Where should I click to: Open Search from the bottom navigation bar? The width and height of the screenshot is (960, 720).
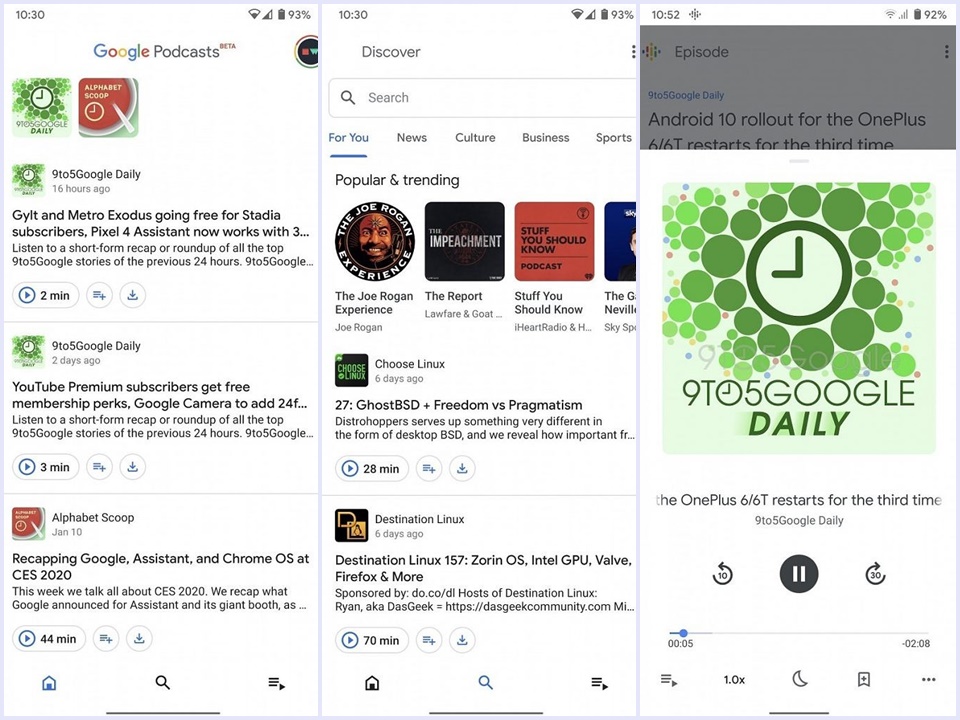[x=163, y=683]
